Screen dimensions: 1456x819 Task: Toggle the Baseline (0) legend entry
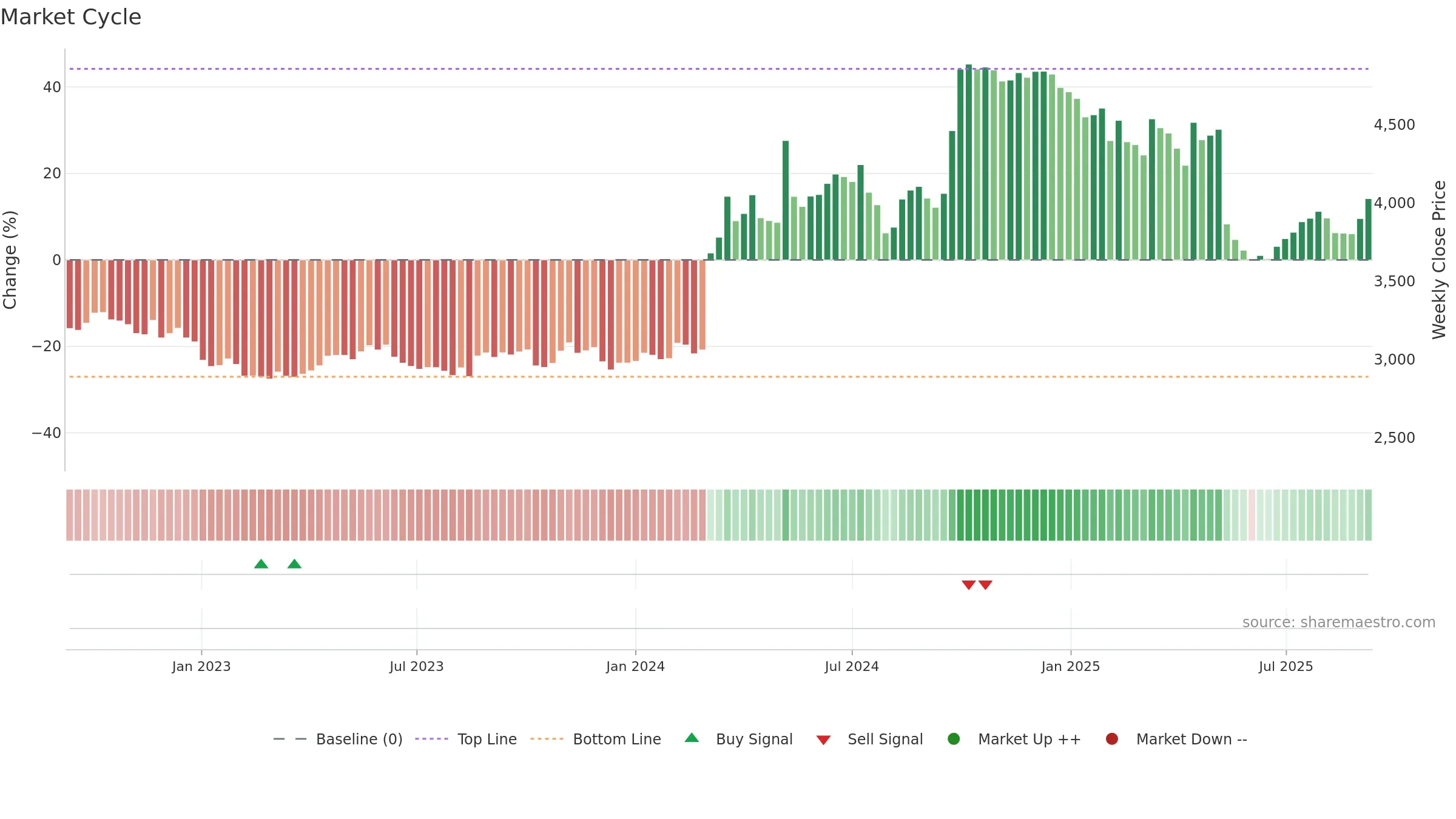point(338,739)
